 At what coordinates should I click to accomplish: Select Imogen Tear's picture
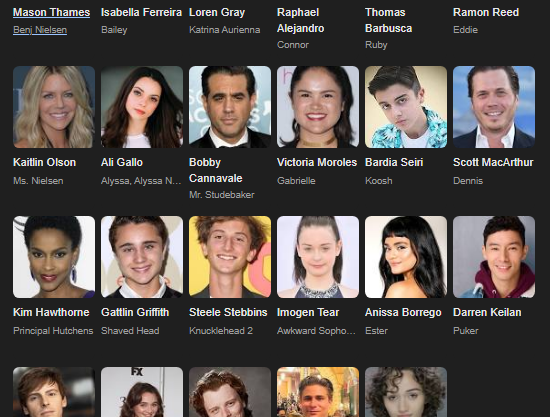[318, 257]
